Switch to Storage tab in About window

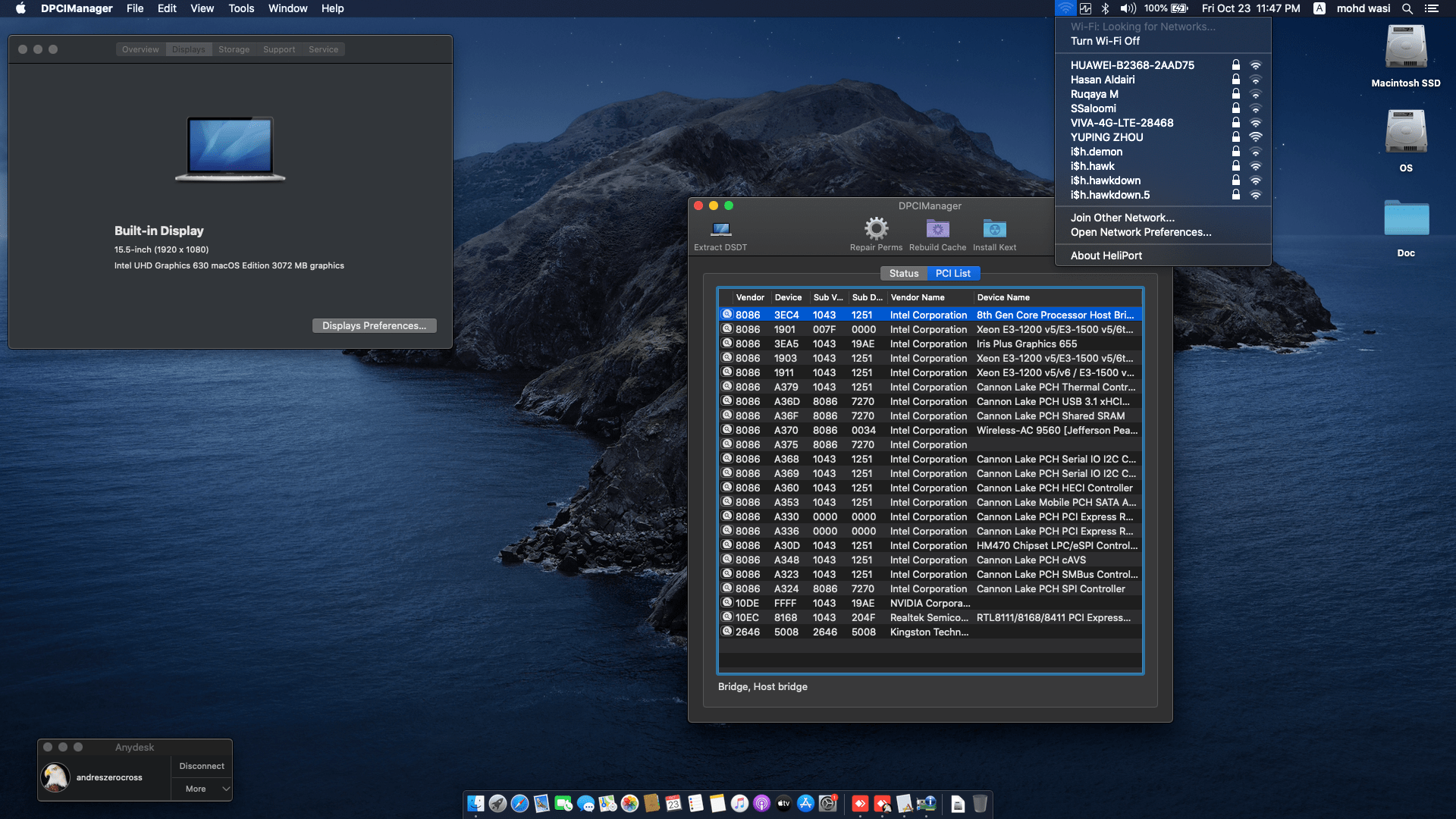[x=234, y=49]
